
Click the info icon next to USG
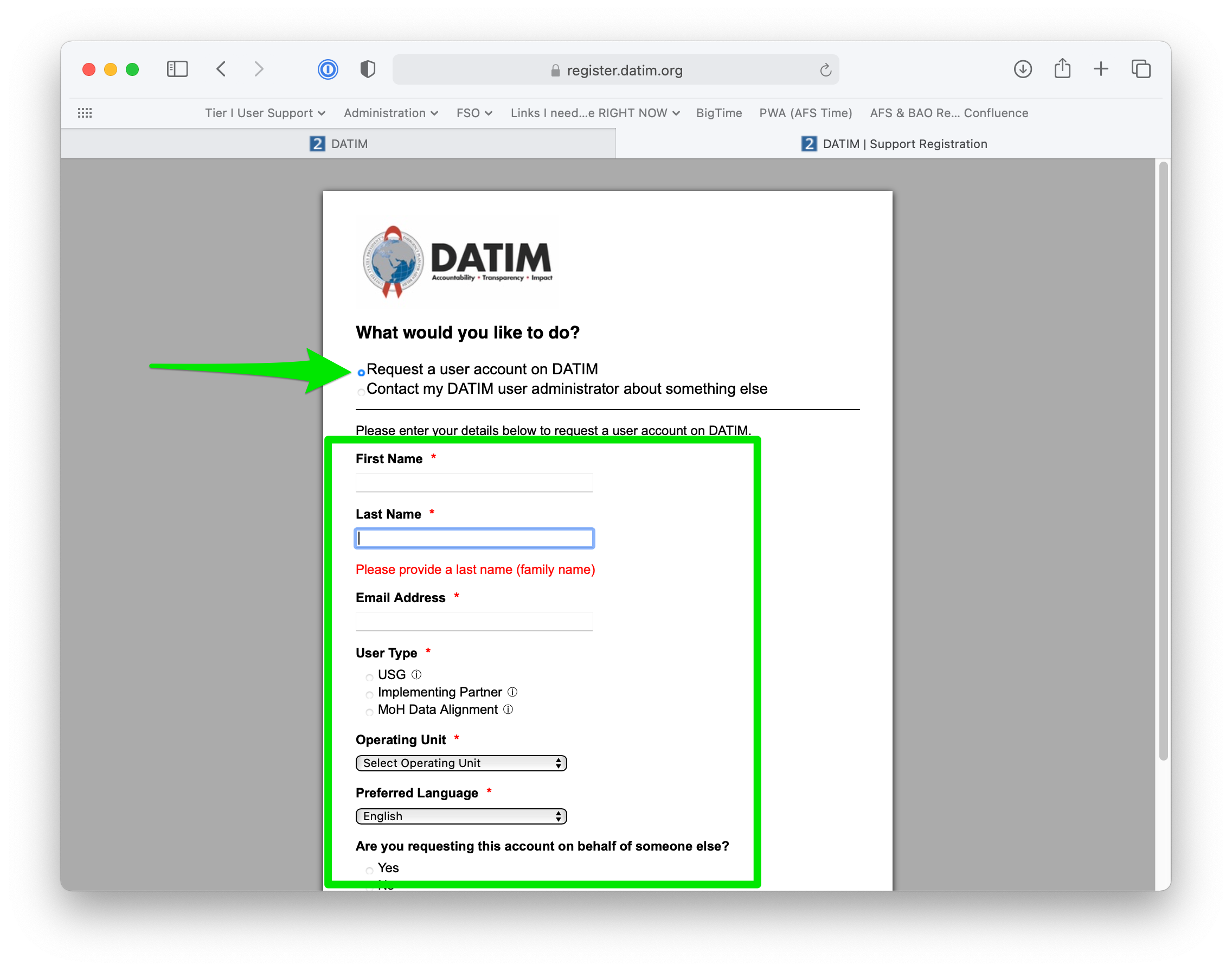click(x=416, y=675)
